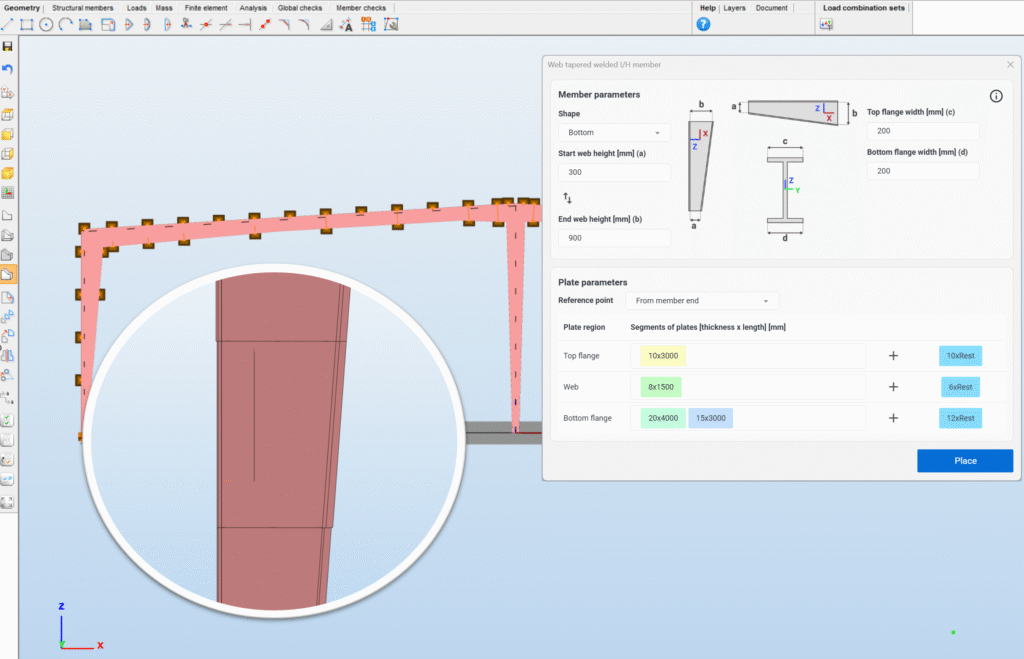Click the blue undo arrow icon
This screenshot has height=659, width=1024.
8,69
